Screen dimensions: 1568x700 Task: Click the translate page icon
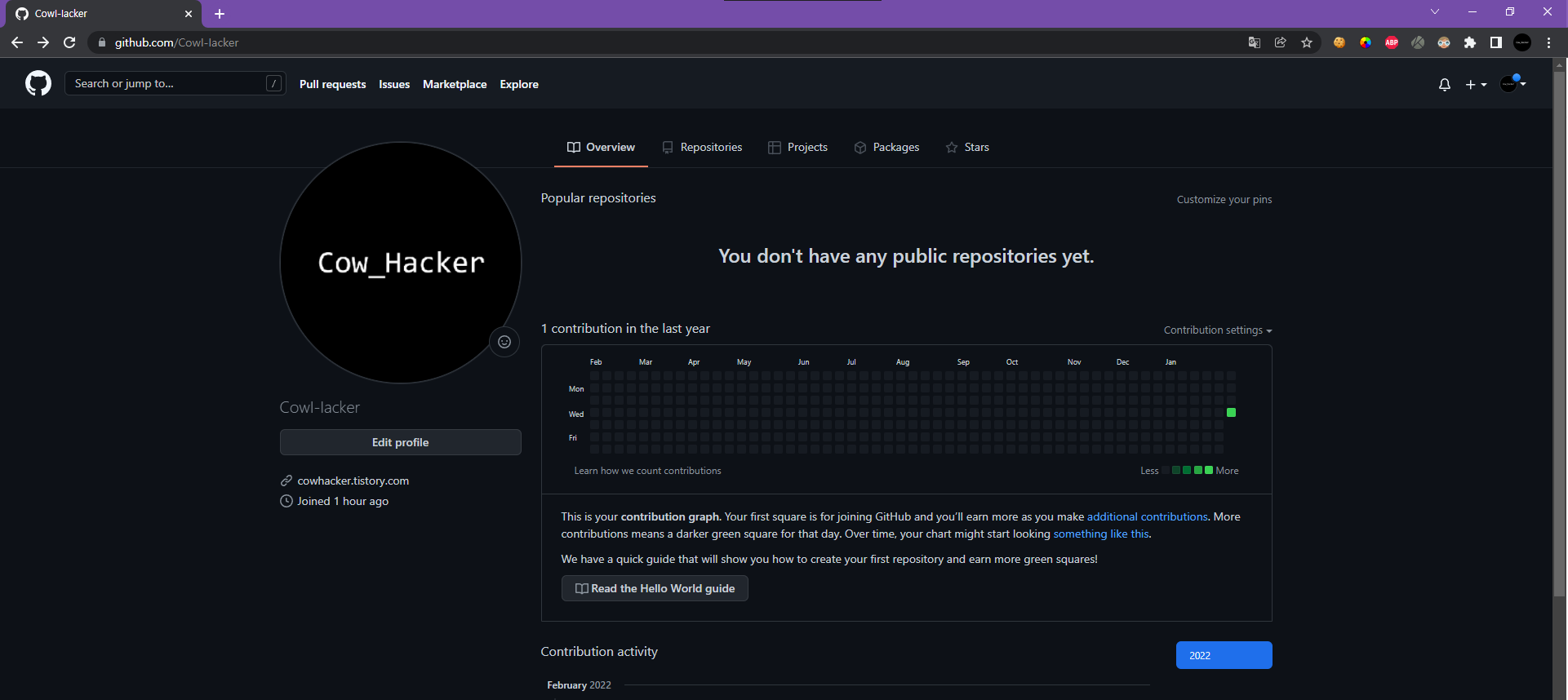click(x=1255, y=42)
